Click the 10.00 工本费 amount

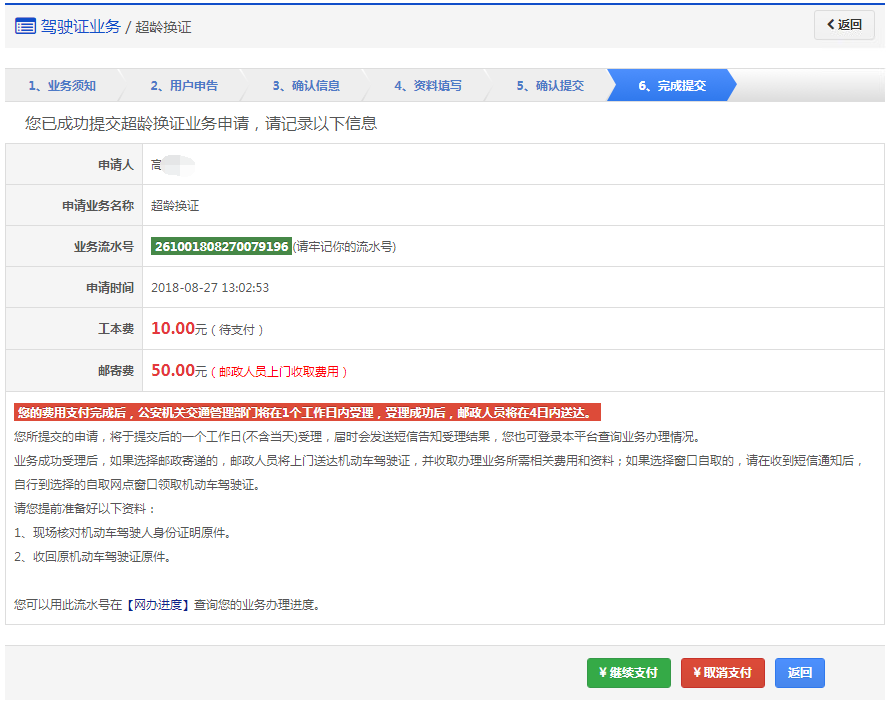coord(172,329)
